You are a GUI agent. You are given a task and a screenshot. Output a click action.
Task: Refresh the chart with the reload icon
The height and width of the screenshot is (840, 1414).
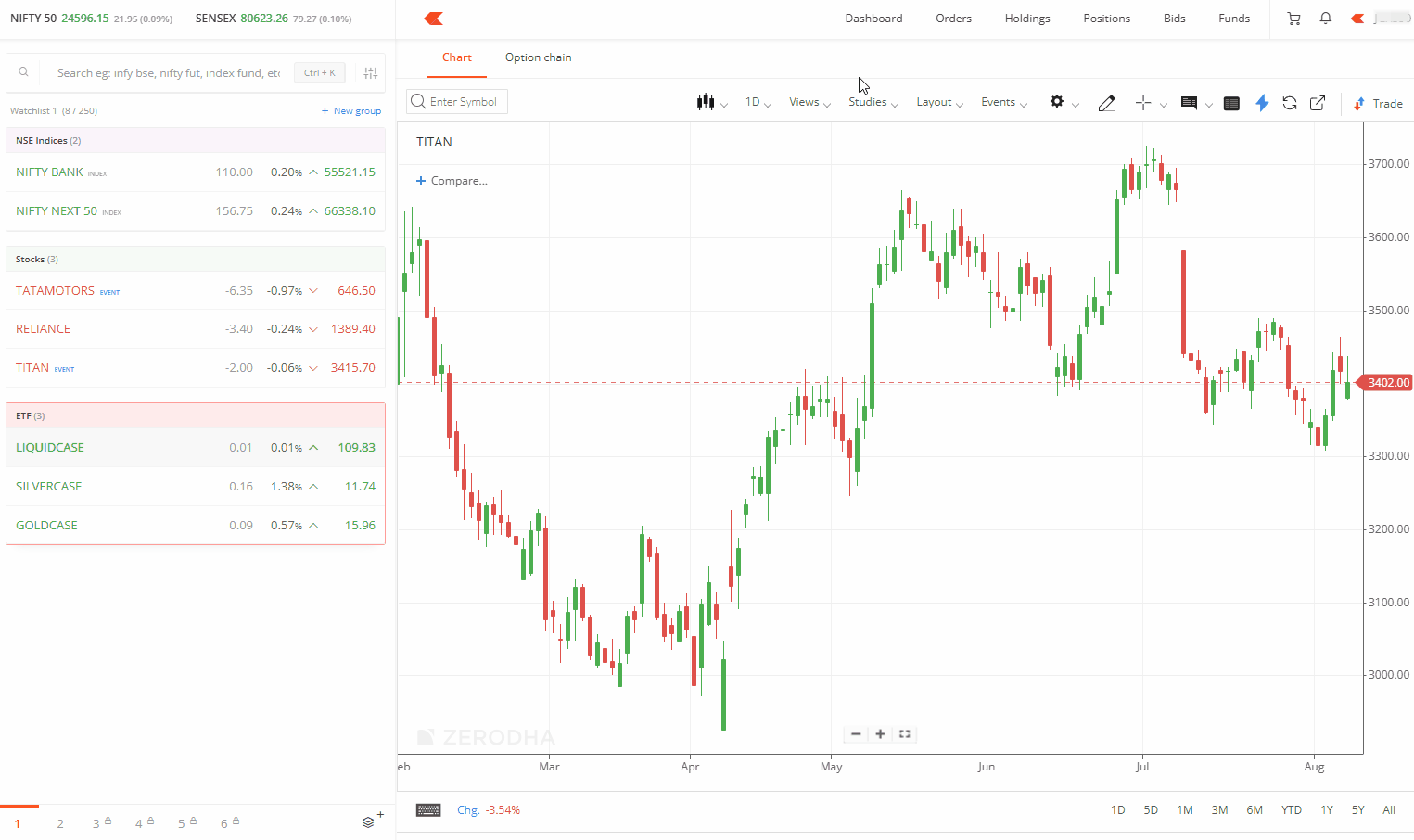tap(1289, 103)
